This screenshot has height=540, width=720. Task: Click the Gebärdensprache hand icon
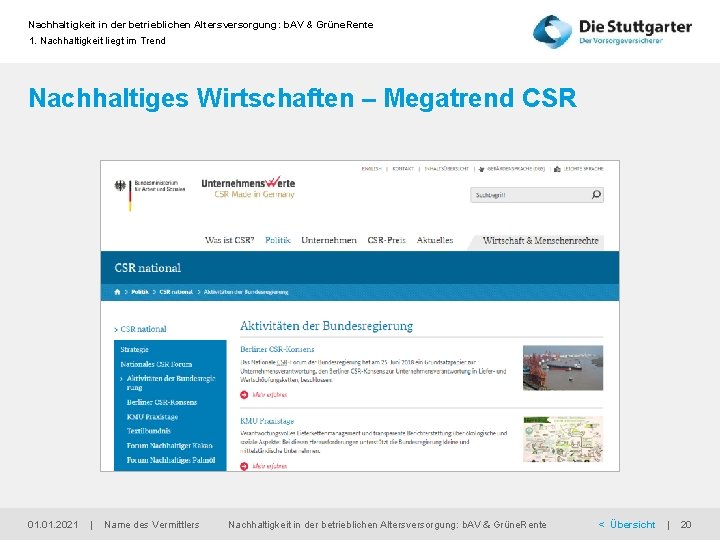(x=481, y=169)
